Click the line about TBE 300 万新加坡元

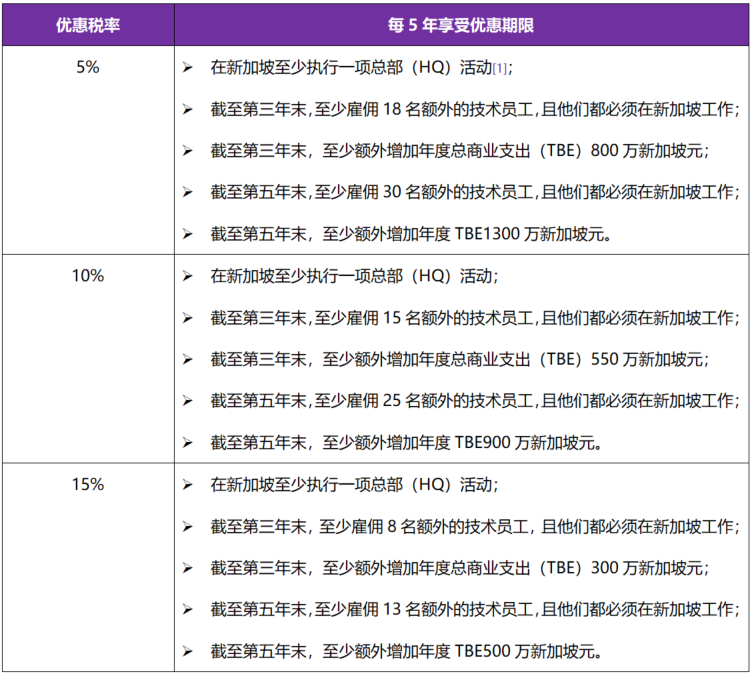(x=459, y=568)
